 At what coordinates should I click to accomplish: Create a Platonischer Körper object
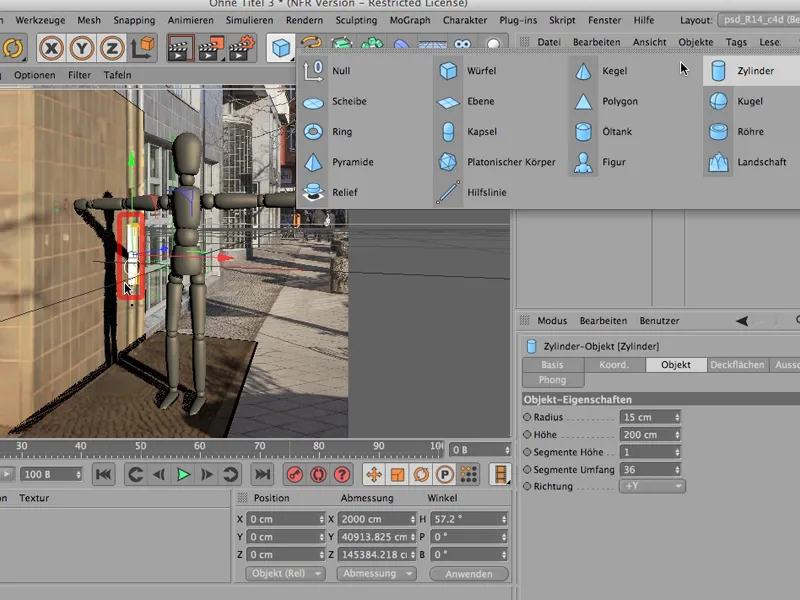pos(496,162)
